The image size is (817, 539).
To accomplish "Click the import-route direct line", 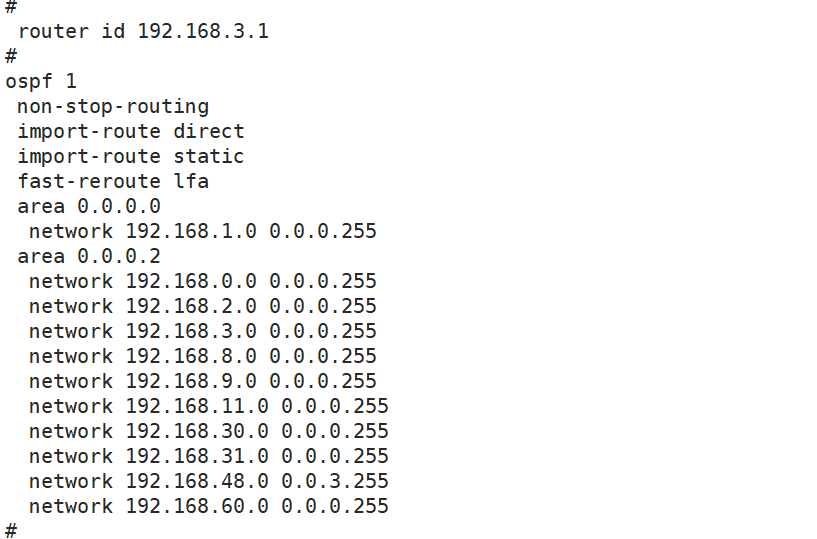I will (131, 131).
